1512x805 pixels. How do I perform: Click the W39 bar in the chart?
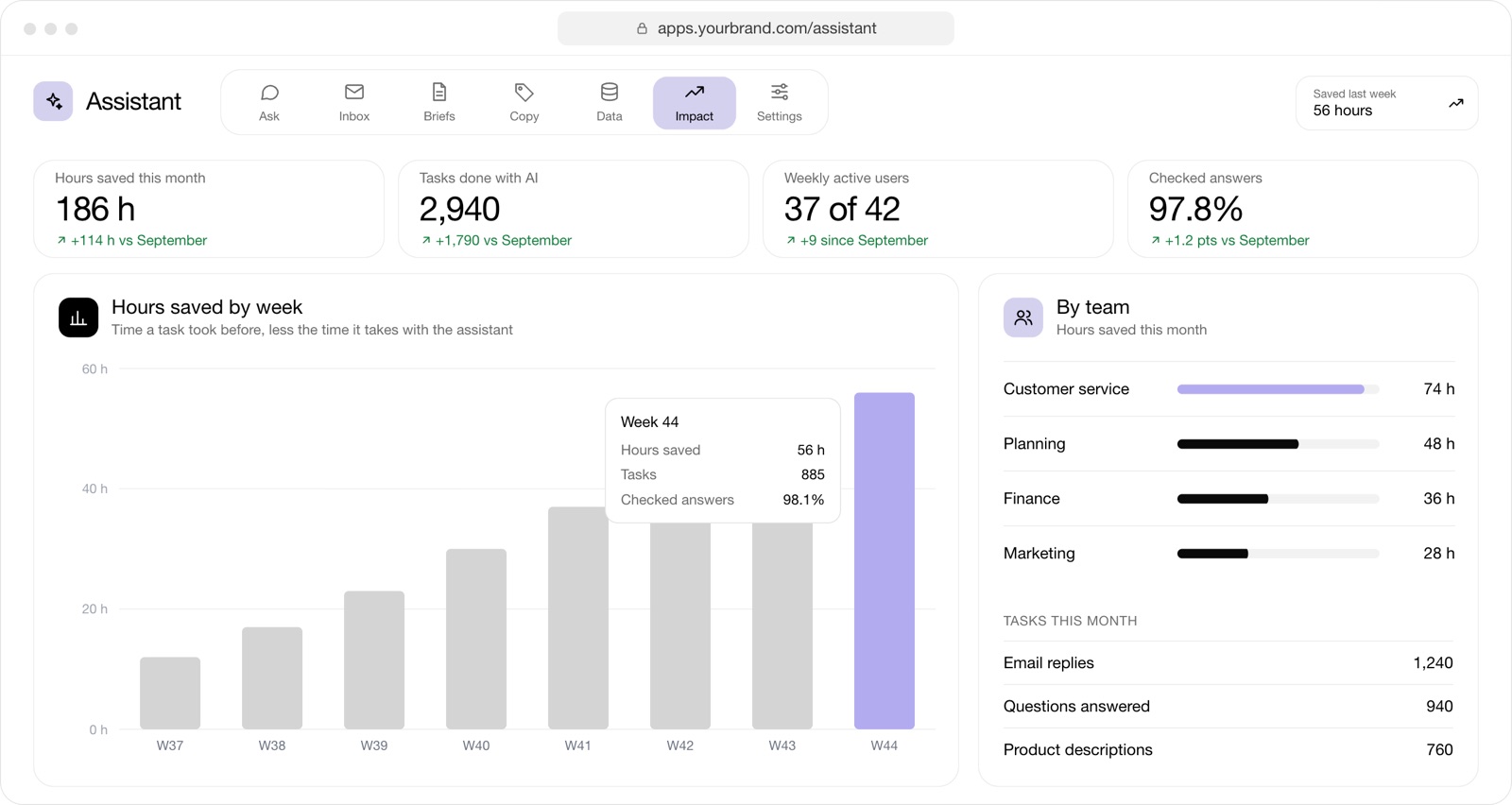point(374,659)
